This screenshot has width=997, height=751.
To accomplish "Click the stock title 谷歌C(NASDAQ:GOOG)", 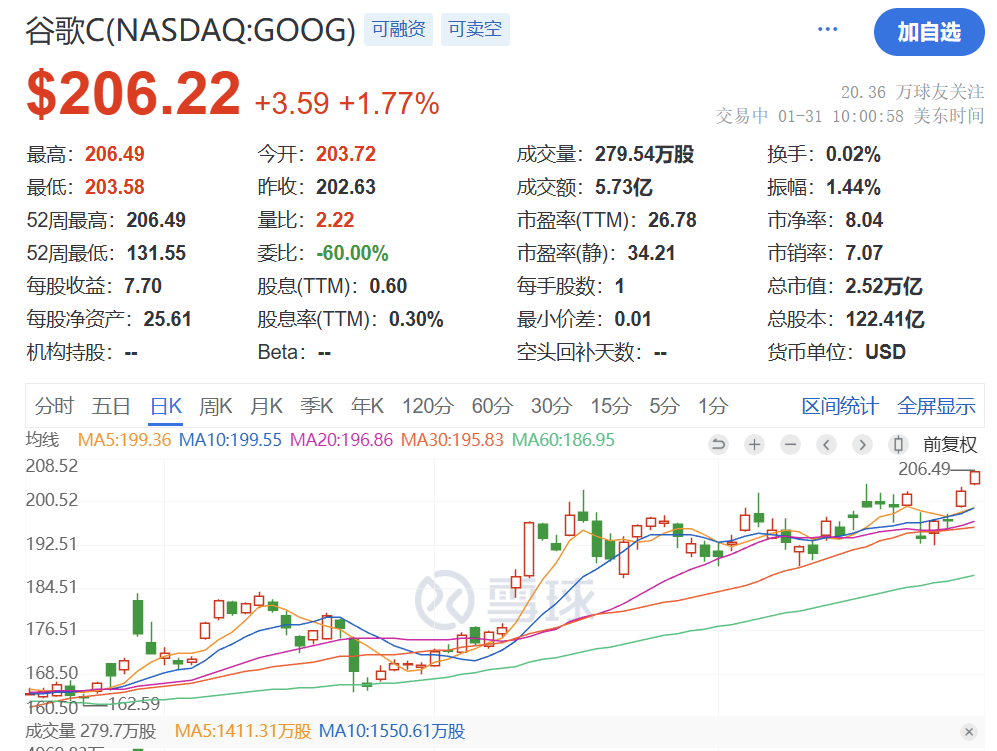I will [x=190, y=30].
